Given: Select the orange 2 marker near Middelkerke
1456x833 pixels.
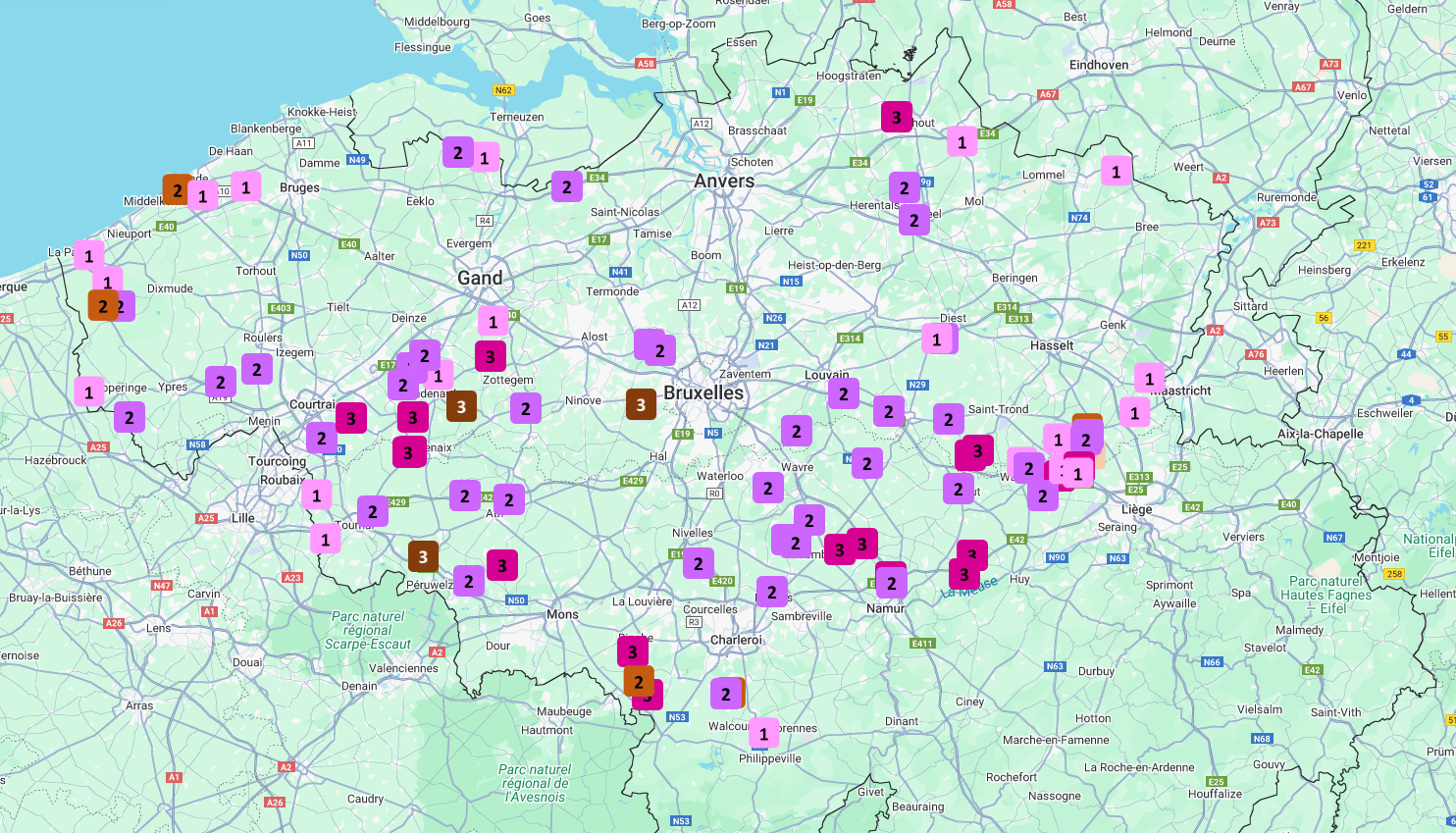Looking at the screenshot, I should pos(178,189).
